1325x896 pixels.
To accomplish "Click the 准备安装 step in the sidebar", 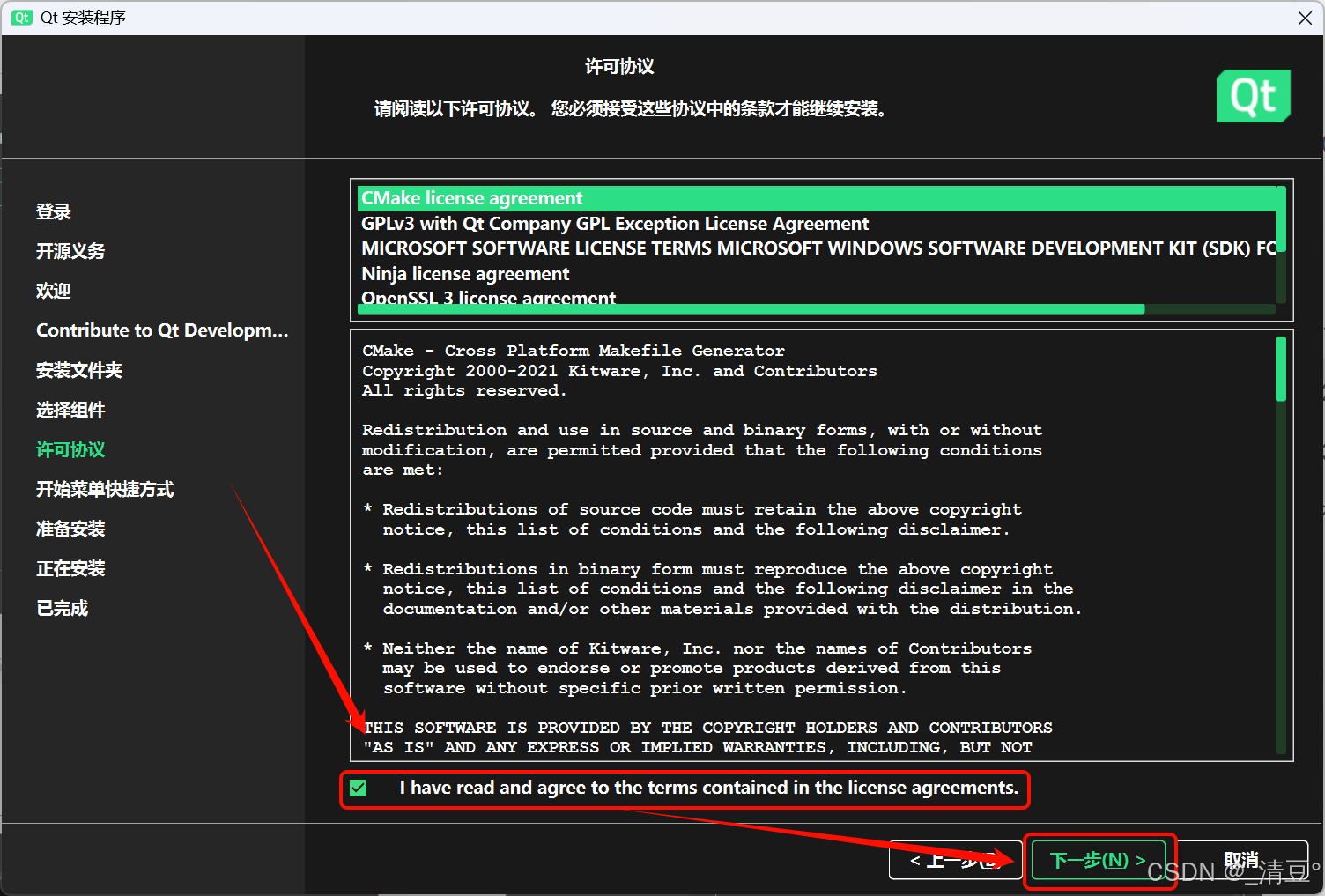I will coord(70,529).
